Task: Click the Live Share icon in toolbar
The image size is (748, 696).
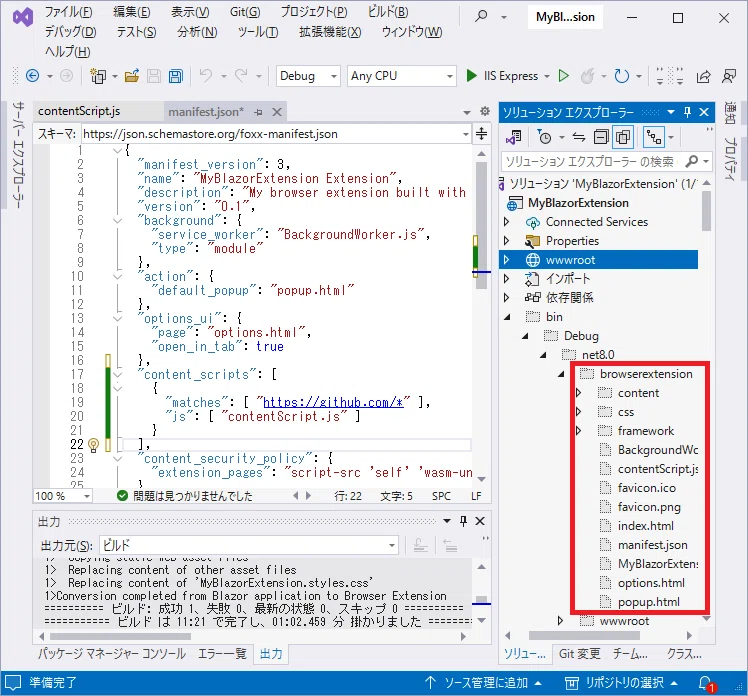Action: click(703, 76)
